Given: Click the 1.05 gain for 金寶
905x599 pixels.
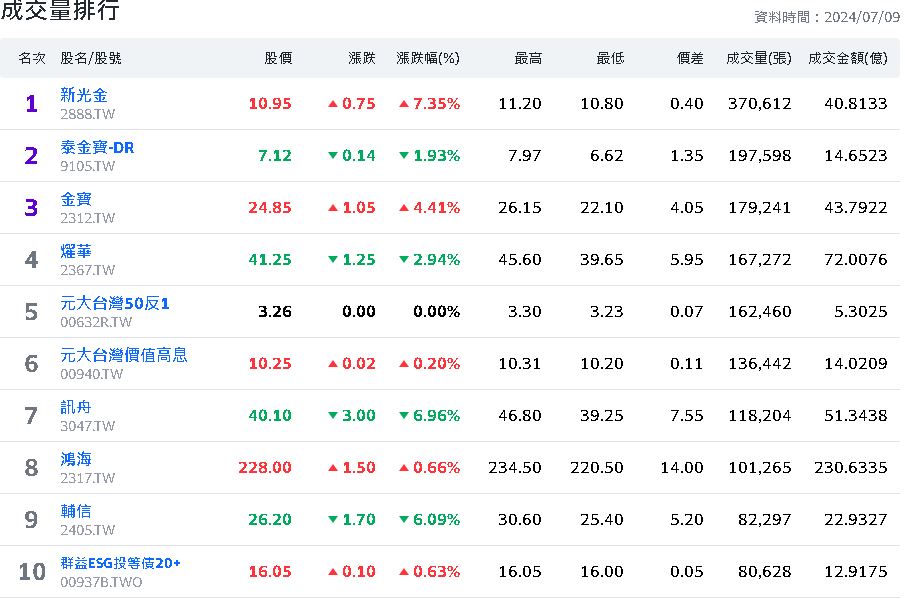Looking at the screenshot, I should (x=351, y=208).
